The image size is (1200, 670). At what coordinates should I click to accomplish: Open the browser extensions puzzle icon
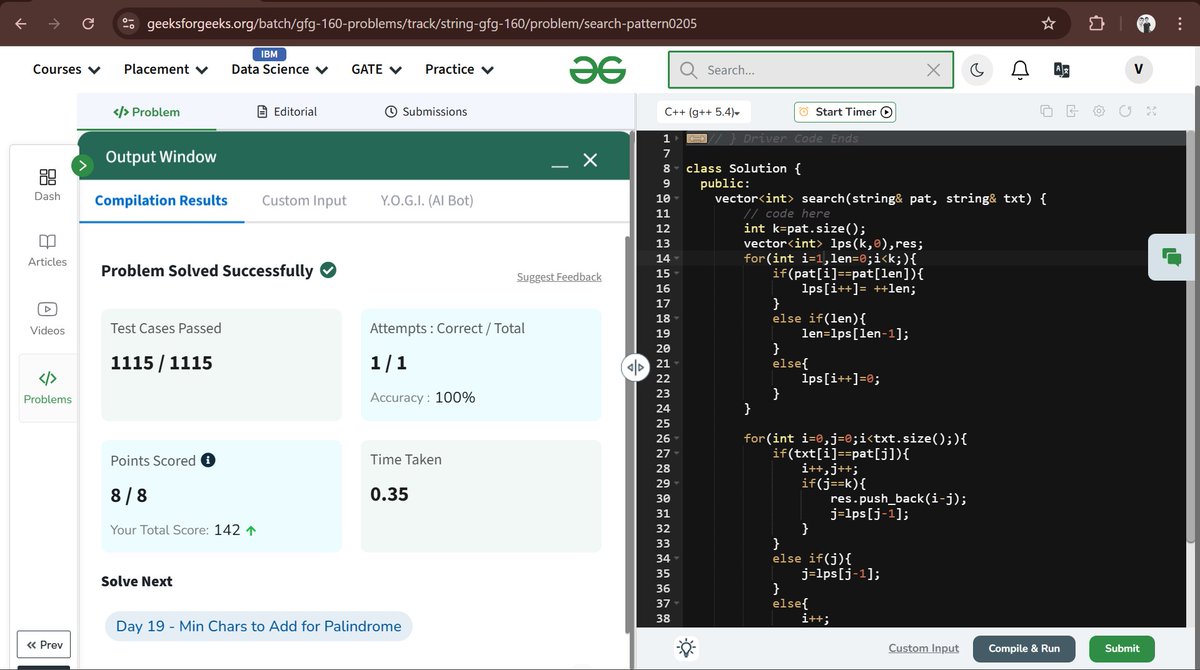1096,23
